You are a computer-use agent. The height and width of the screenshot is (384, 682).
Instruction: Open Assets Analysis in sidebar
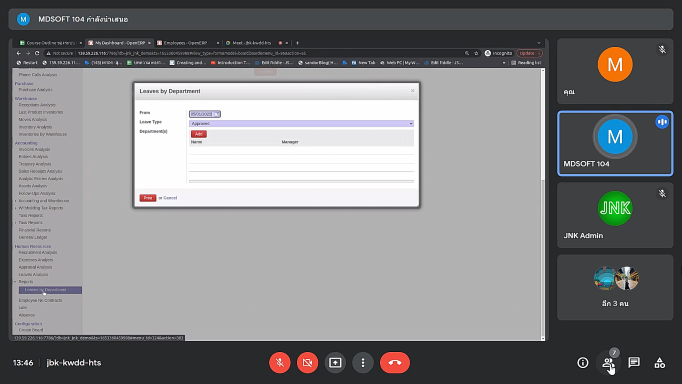[x=33, y=186]
